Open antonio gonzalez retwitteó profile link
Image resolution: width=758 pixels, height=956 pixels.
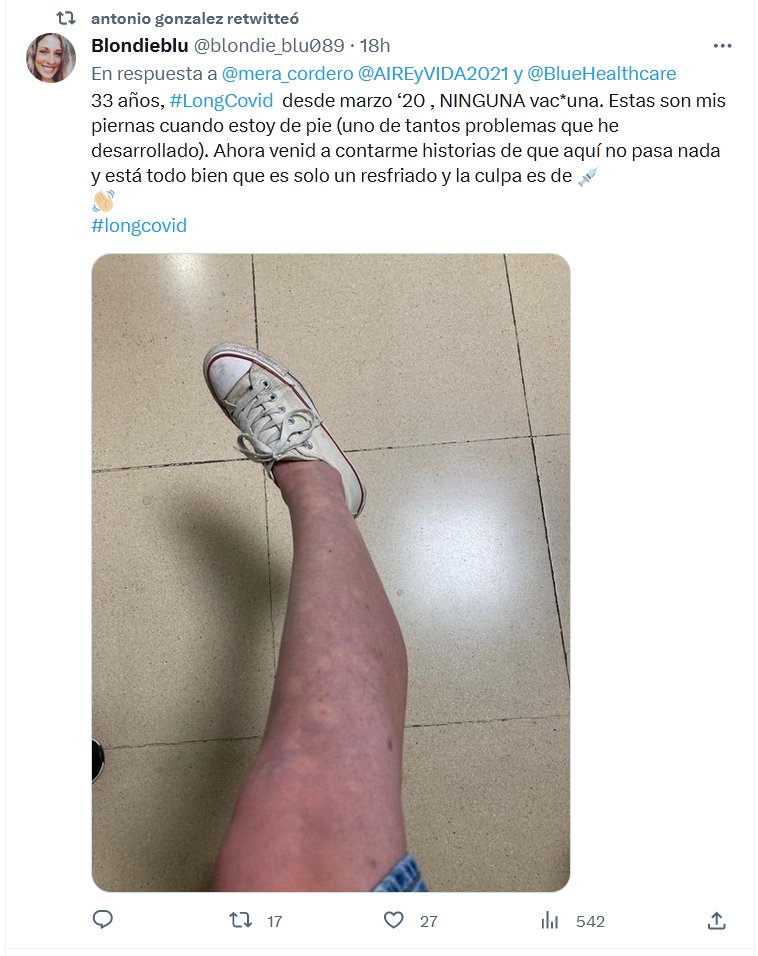195,19
